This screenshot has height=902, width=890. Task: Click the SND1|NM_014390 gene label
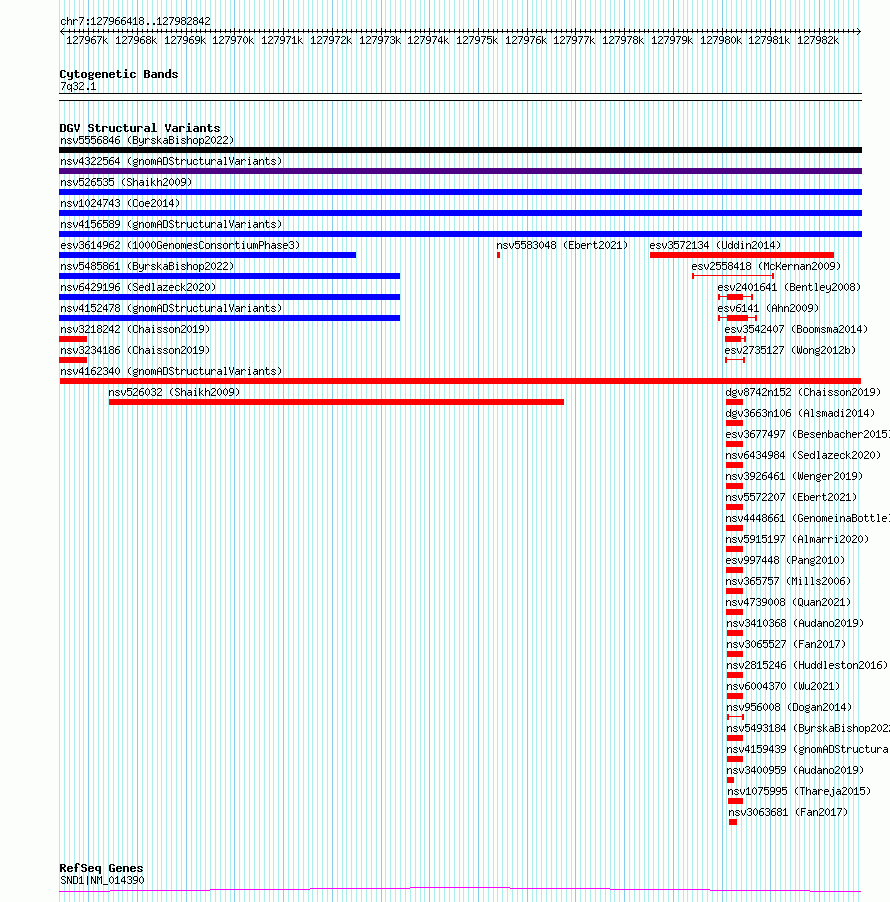102,880
